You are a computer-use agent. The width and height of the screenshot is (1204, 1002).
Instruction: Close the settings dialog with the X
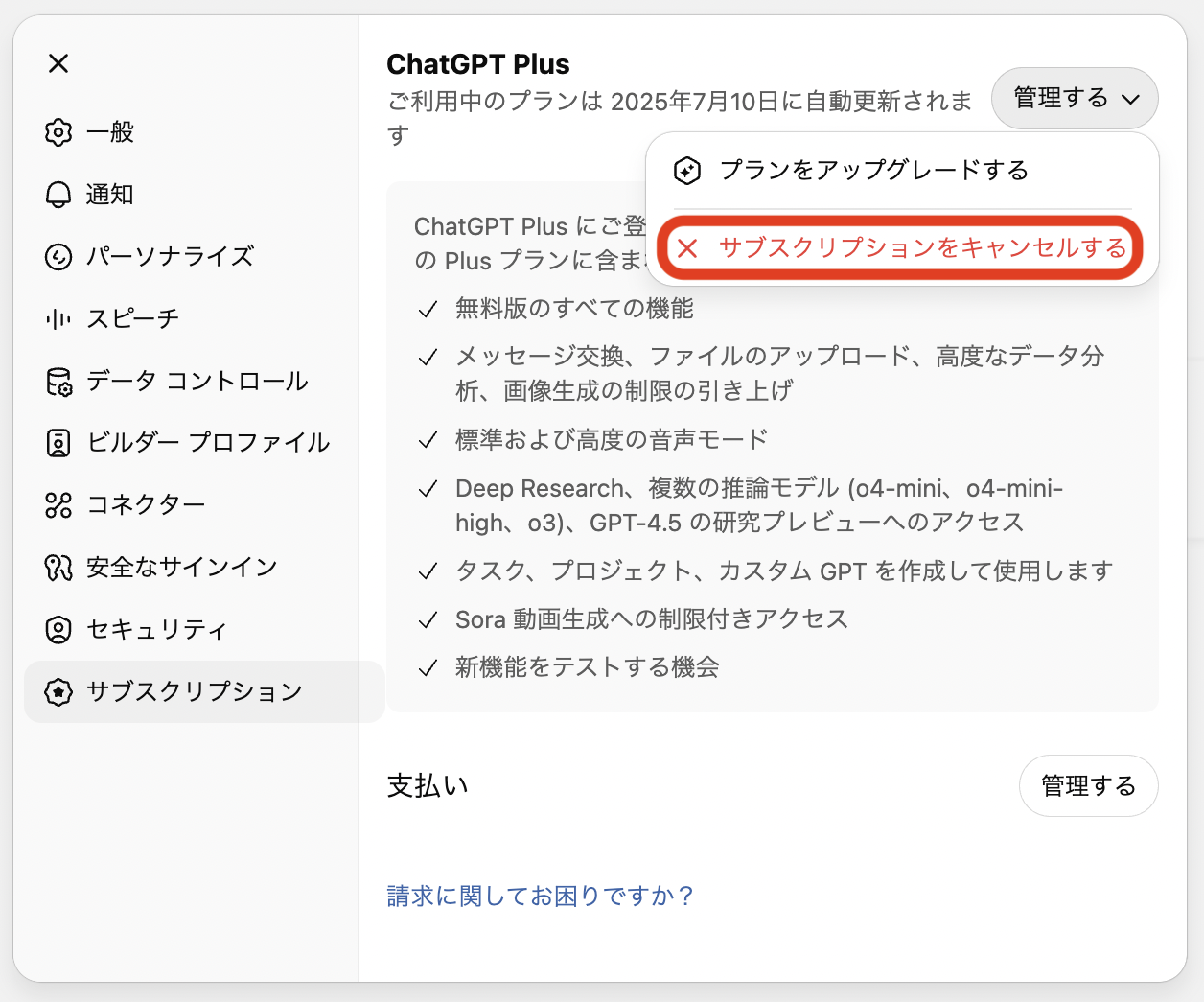58,63
